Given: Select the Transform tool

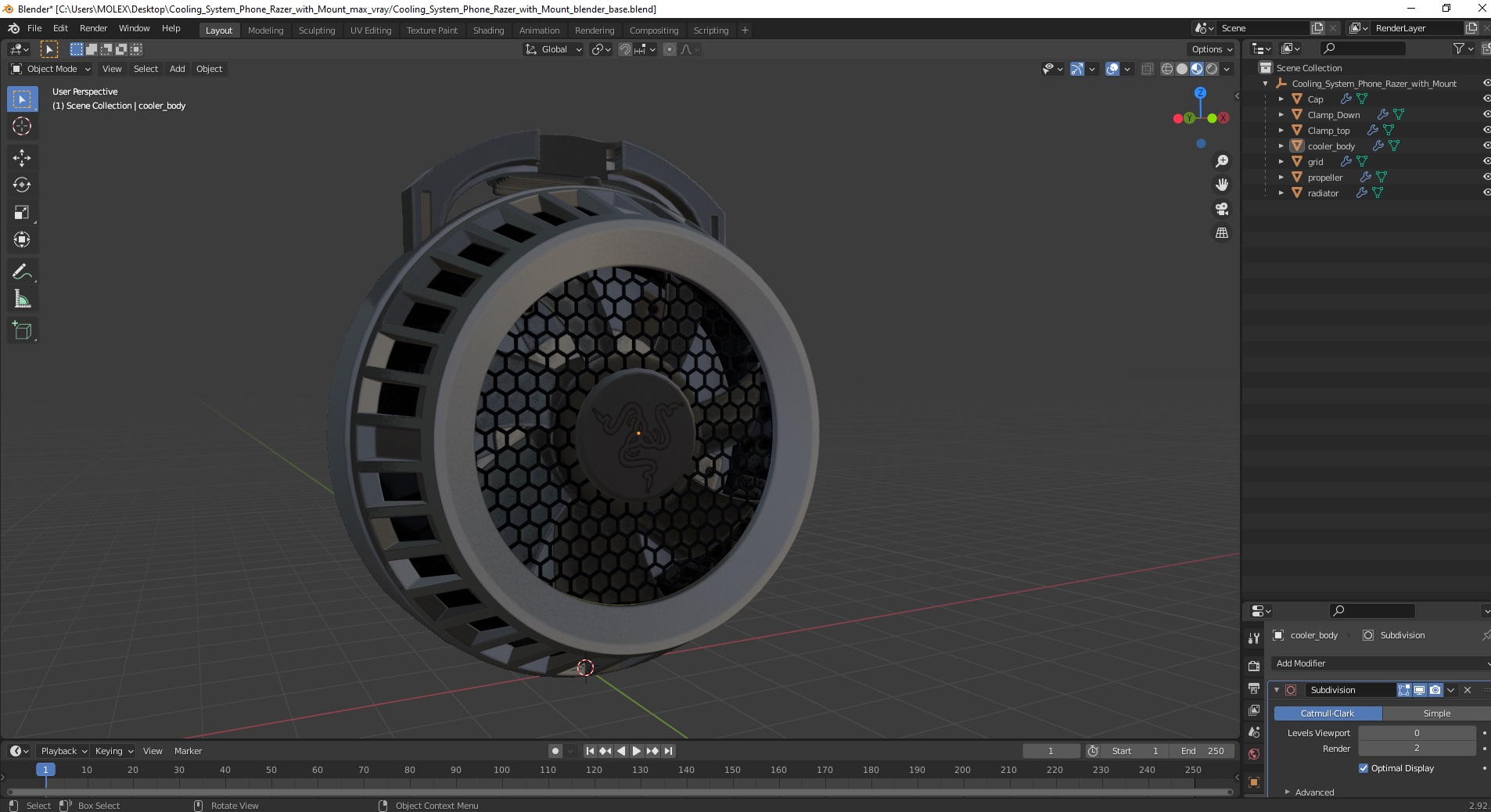Looking at the screenshot, I should point(22,240).
